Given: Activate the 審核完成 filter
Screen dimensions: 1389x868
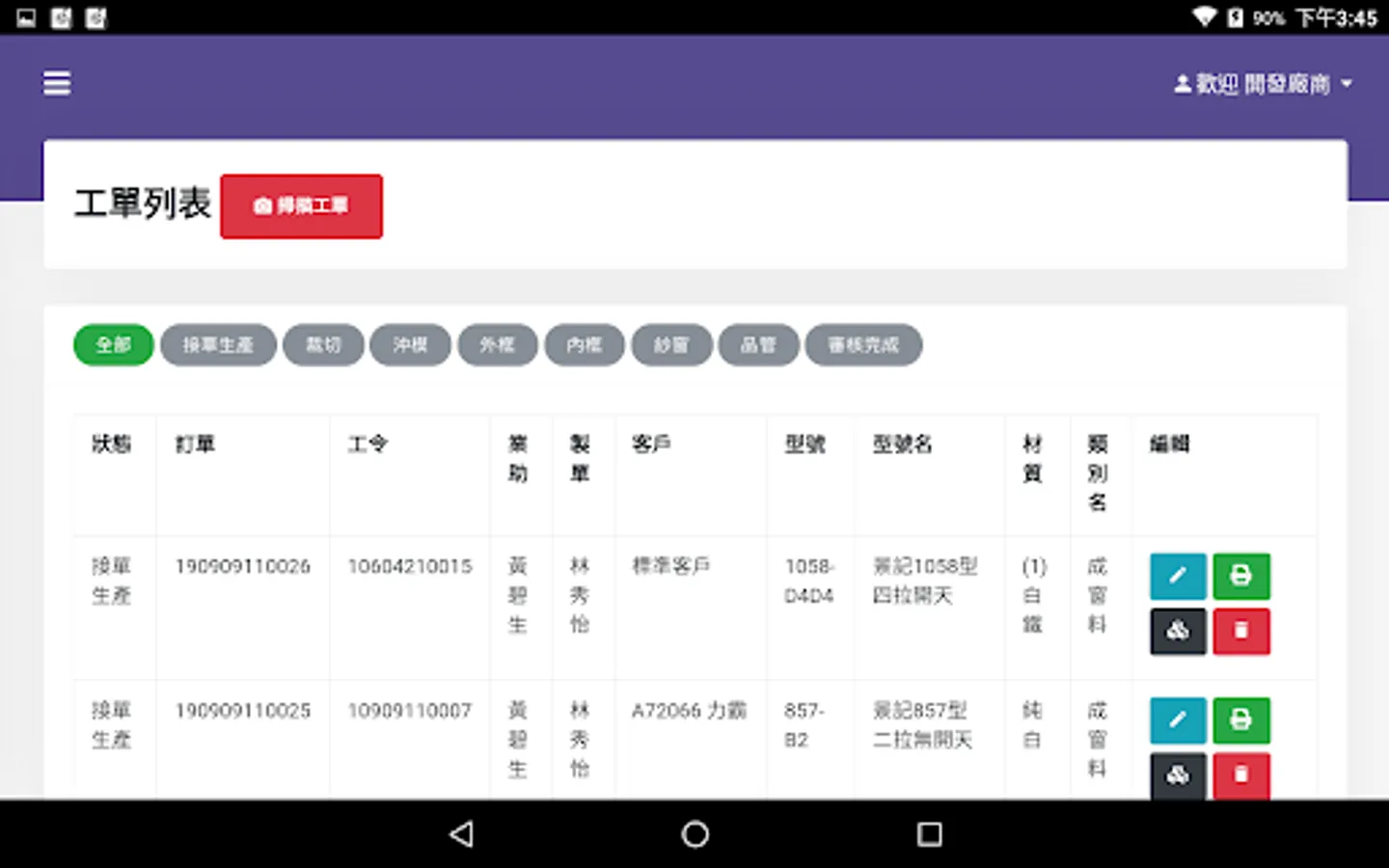Looking at the screenshot, I should point(863,344).
